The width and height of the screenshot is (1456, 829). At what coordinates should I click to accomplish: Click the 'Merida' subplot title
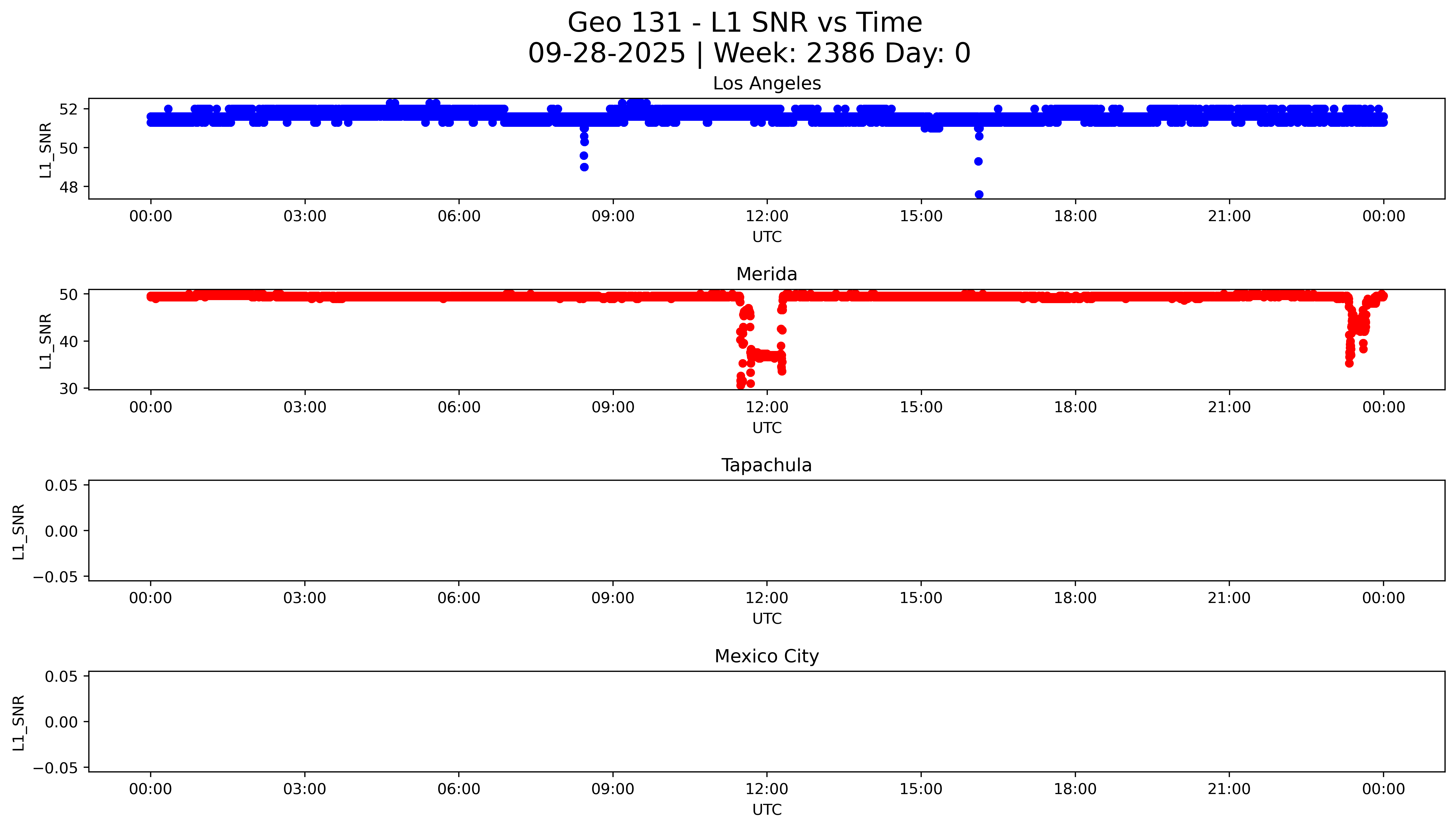pos(766,274)
